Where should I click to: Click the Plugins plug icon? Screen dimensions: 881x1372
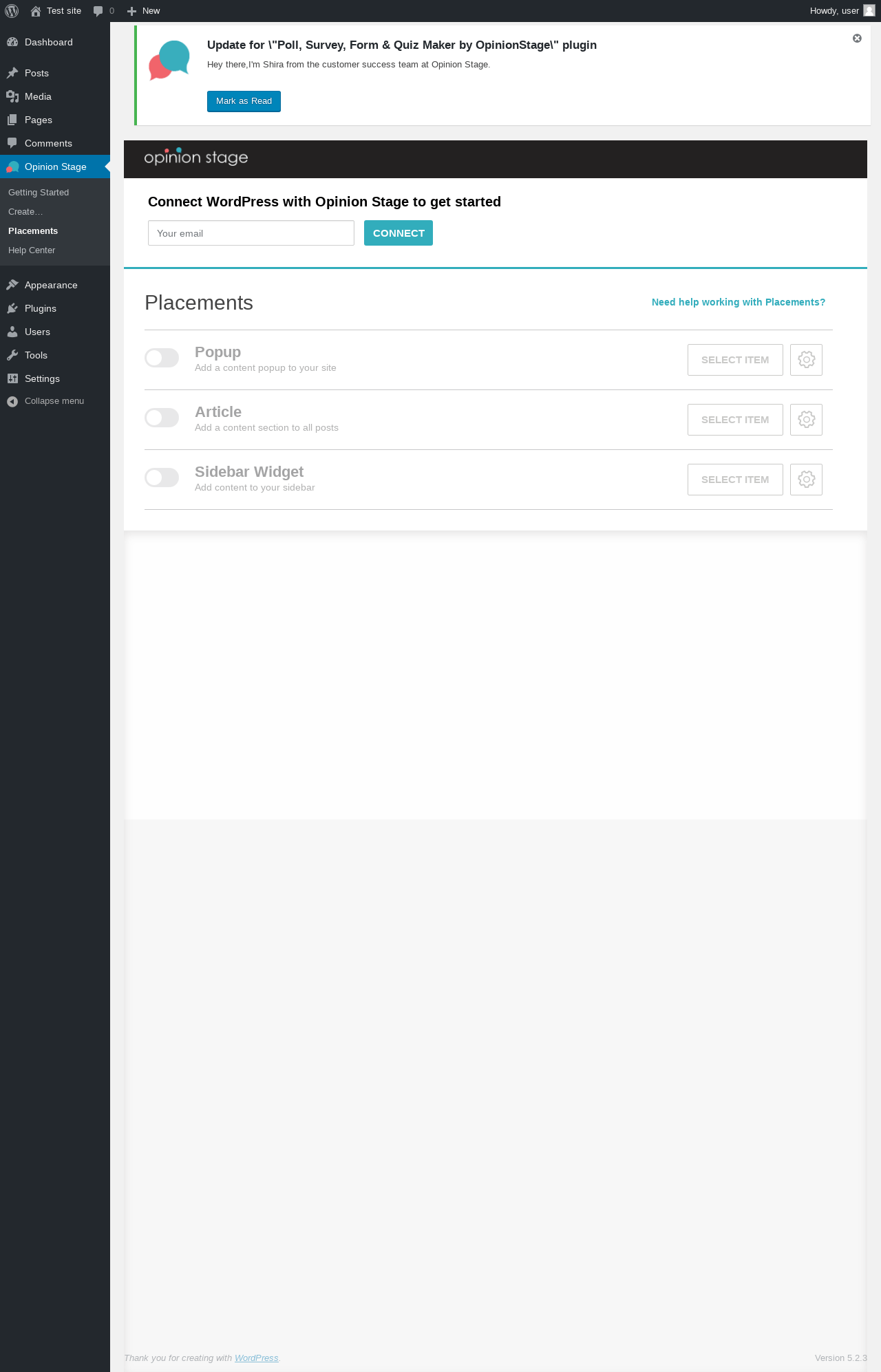12,308
